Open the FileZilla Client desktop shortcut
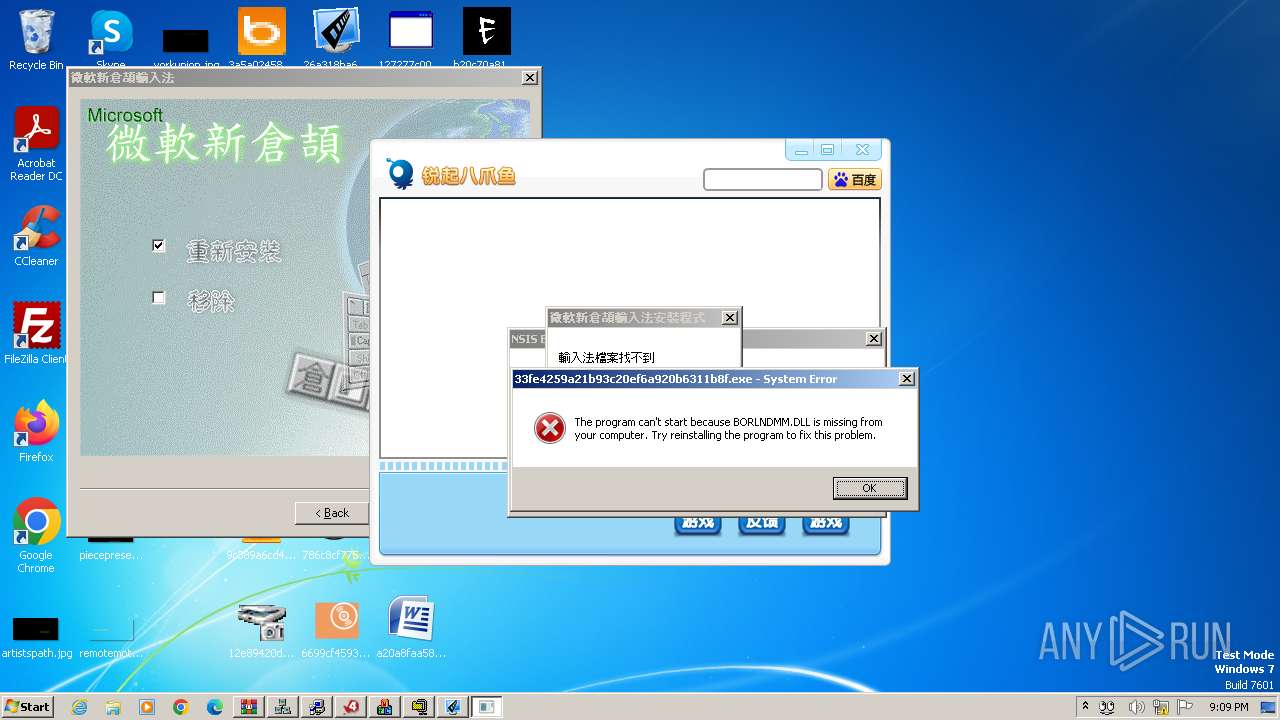Viewport: 1280px width, 720px height. (x=36, y=333)
